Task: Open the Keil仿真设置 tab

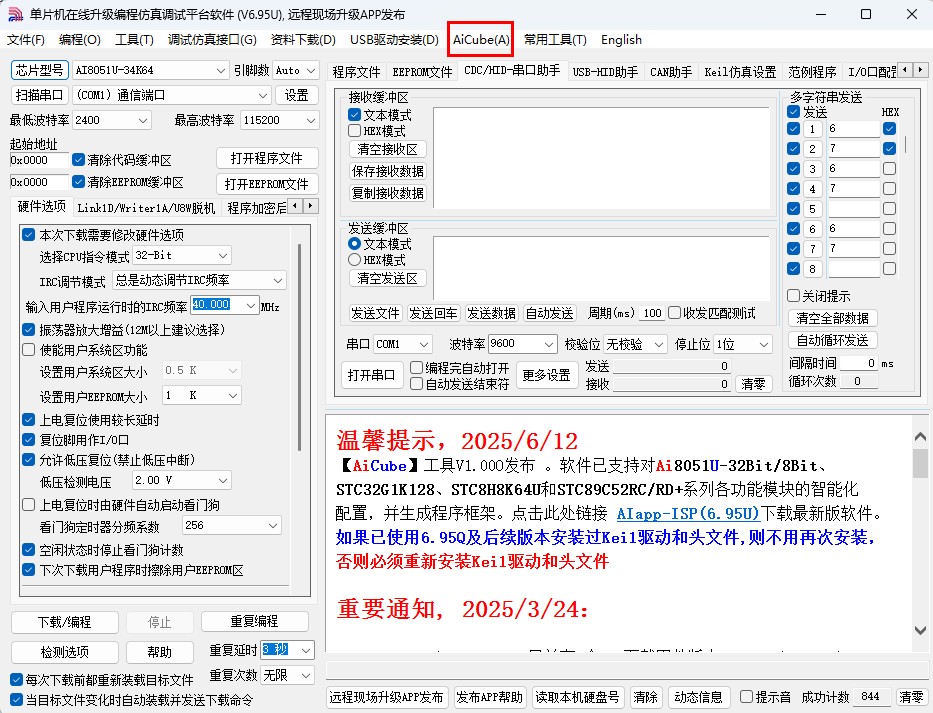Action: point(740,72)
